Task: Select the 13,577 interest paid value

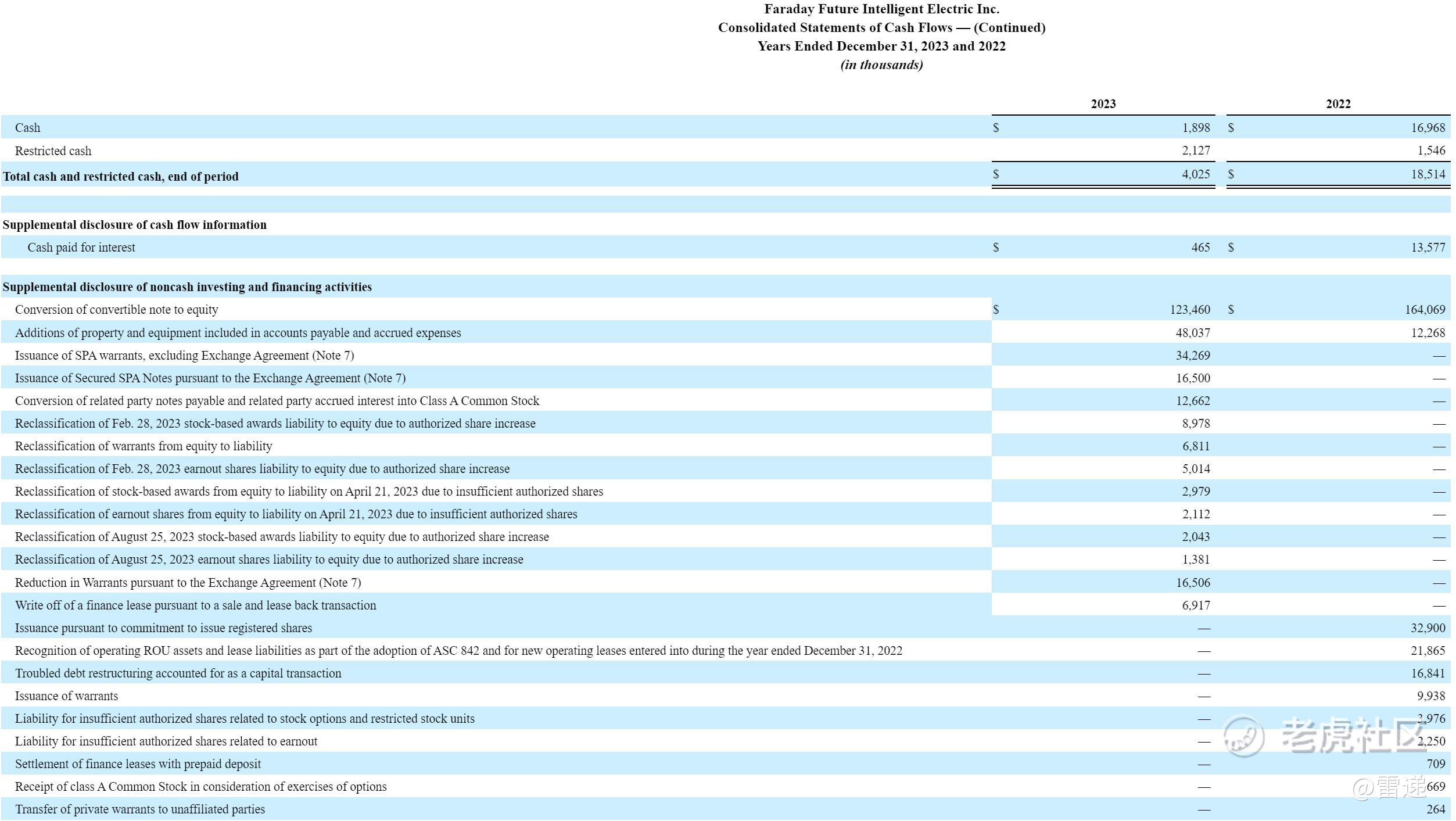Action: 1428,248
